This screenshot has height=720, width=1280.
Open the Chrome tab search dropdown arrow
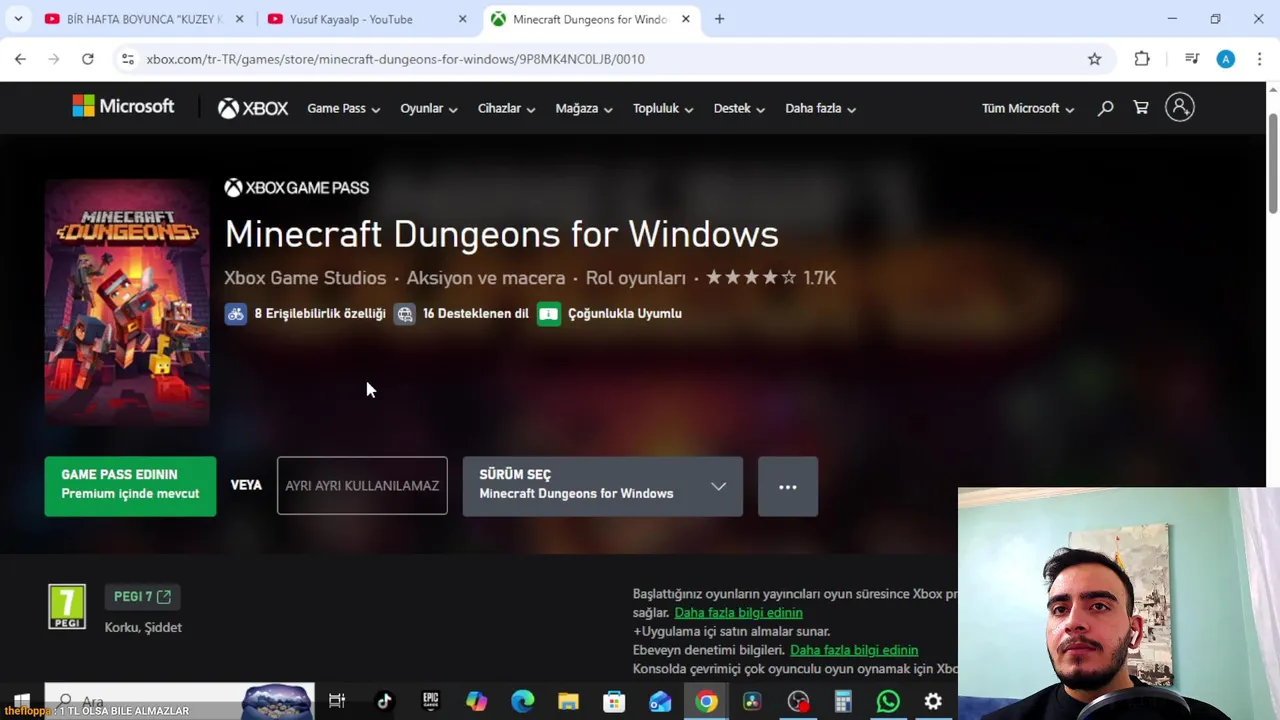pos(18,19)
